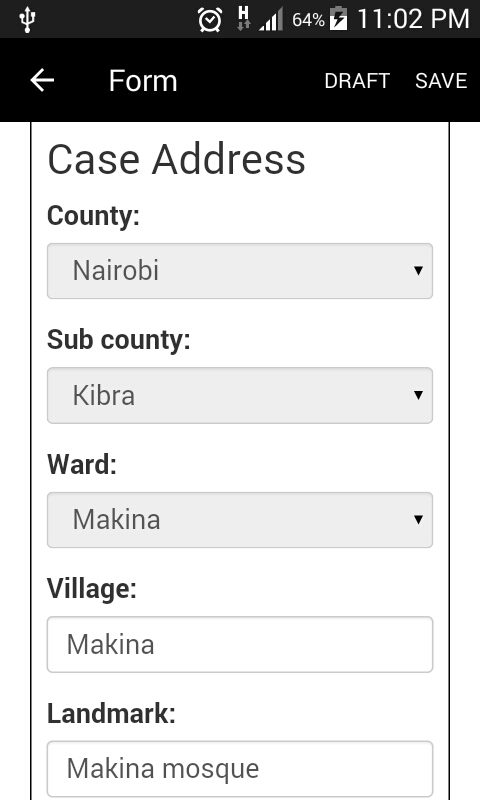Open the County dropdown showing Nairobi
Image resolution: width=480 pixels, height=800 pixels.
point(240,271)
